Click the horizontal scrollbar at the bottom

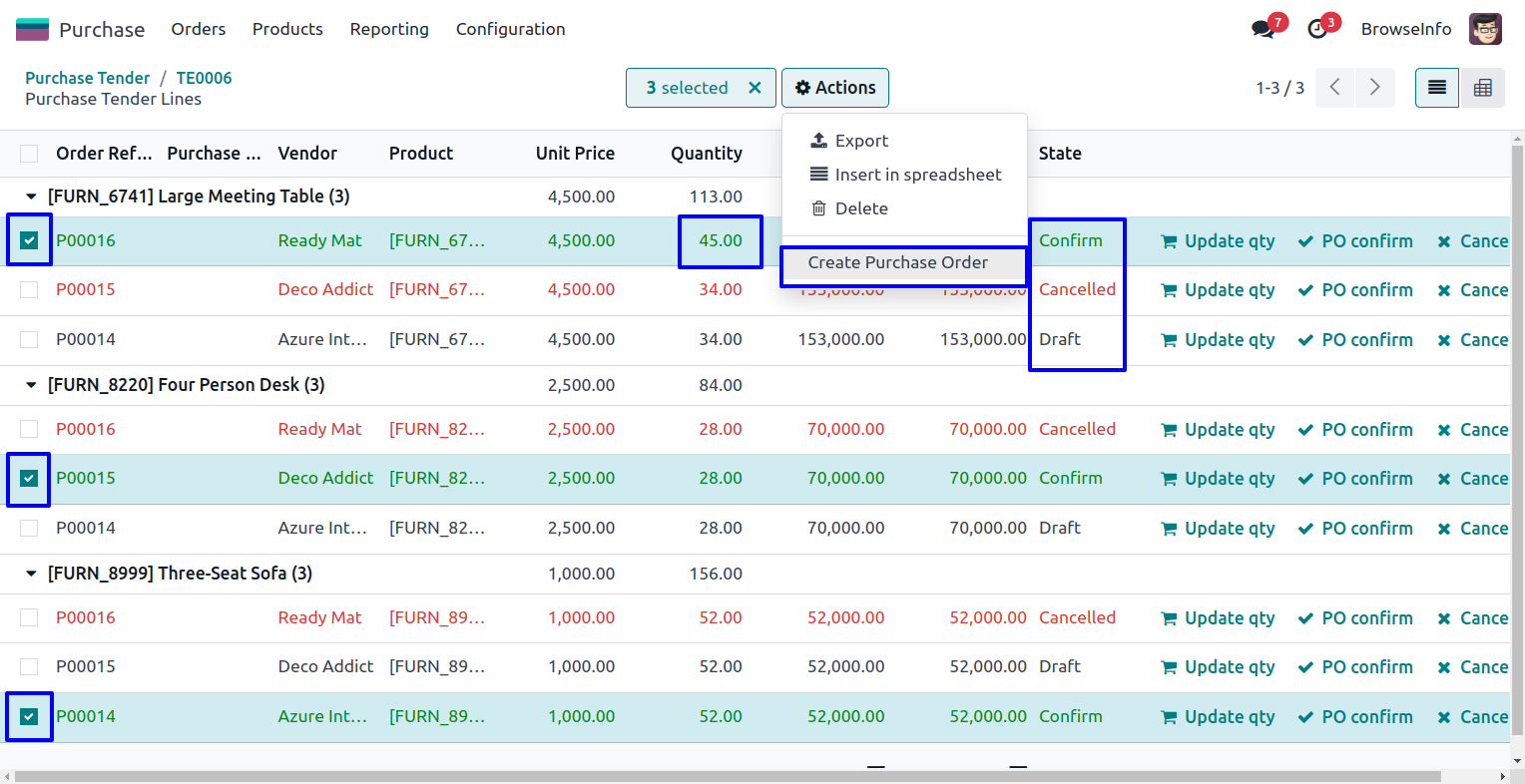tap(728, 776)
